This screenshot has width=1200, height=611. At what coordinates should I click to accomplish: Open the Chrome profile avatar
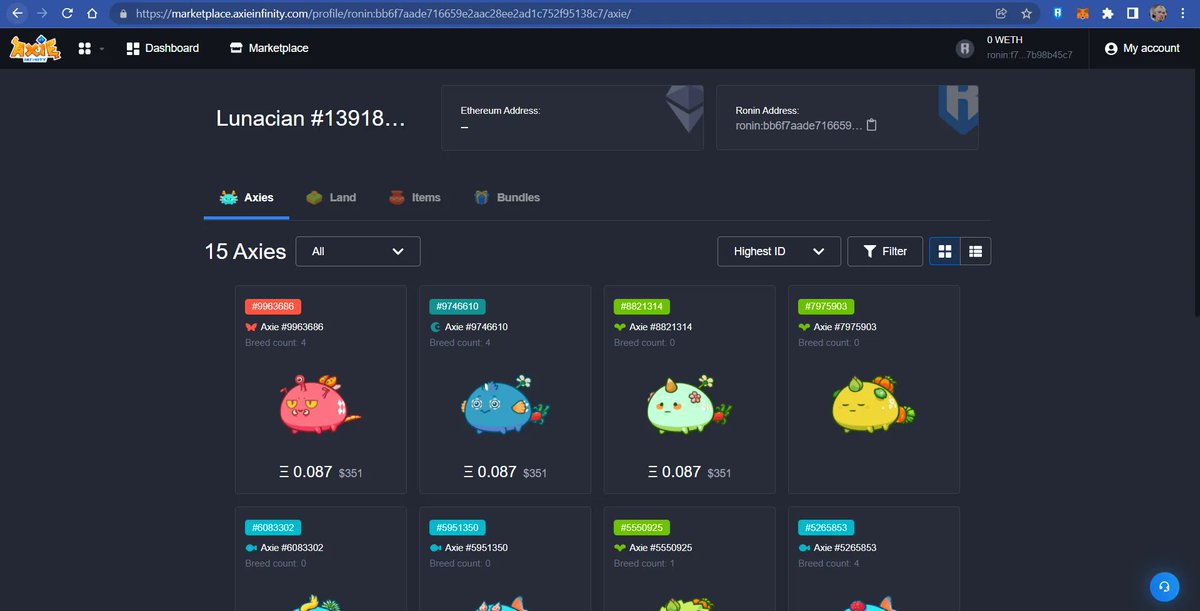1158,14
